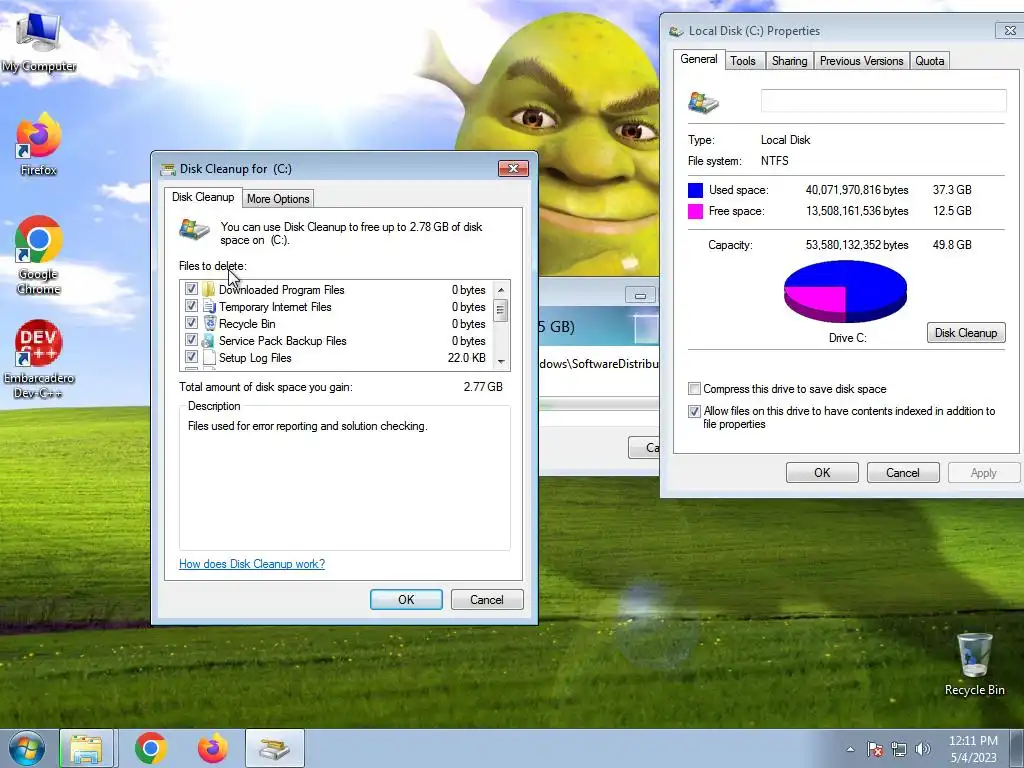The width and height of the screenshot is (1024, 768).
Task: Open Firefox from the taskbar
Action: (213, 748)
